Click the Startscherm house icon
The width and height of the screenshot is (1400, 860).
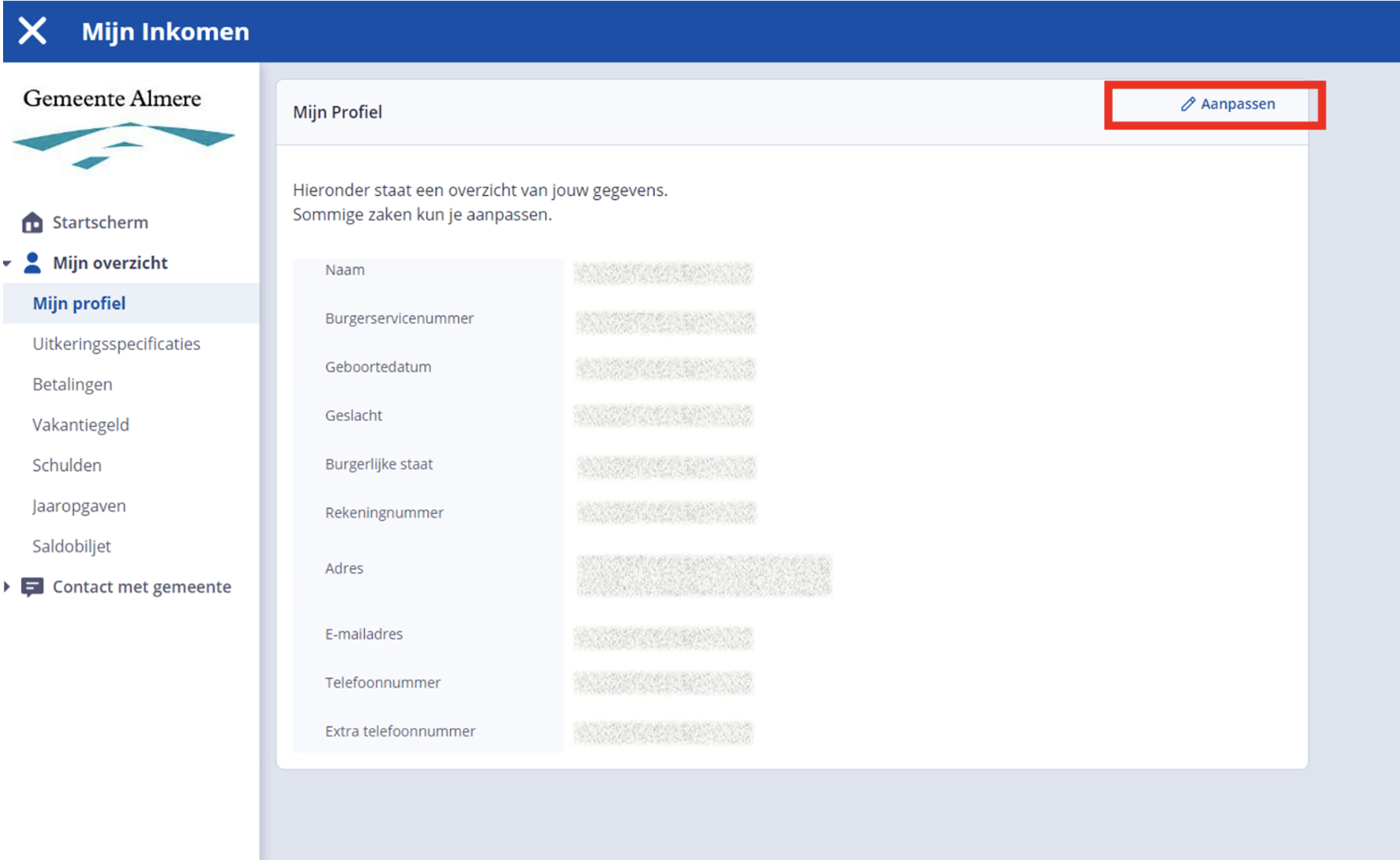coord(32,222)
